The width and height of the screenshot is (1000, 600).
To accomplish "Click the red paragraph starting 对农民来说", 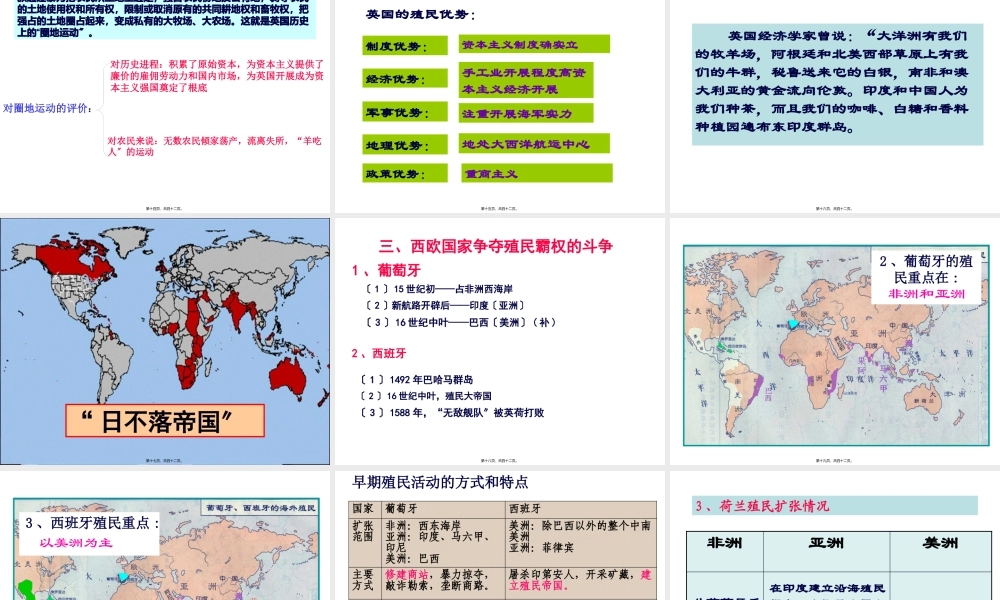I will tap(214, 146).
